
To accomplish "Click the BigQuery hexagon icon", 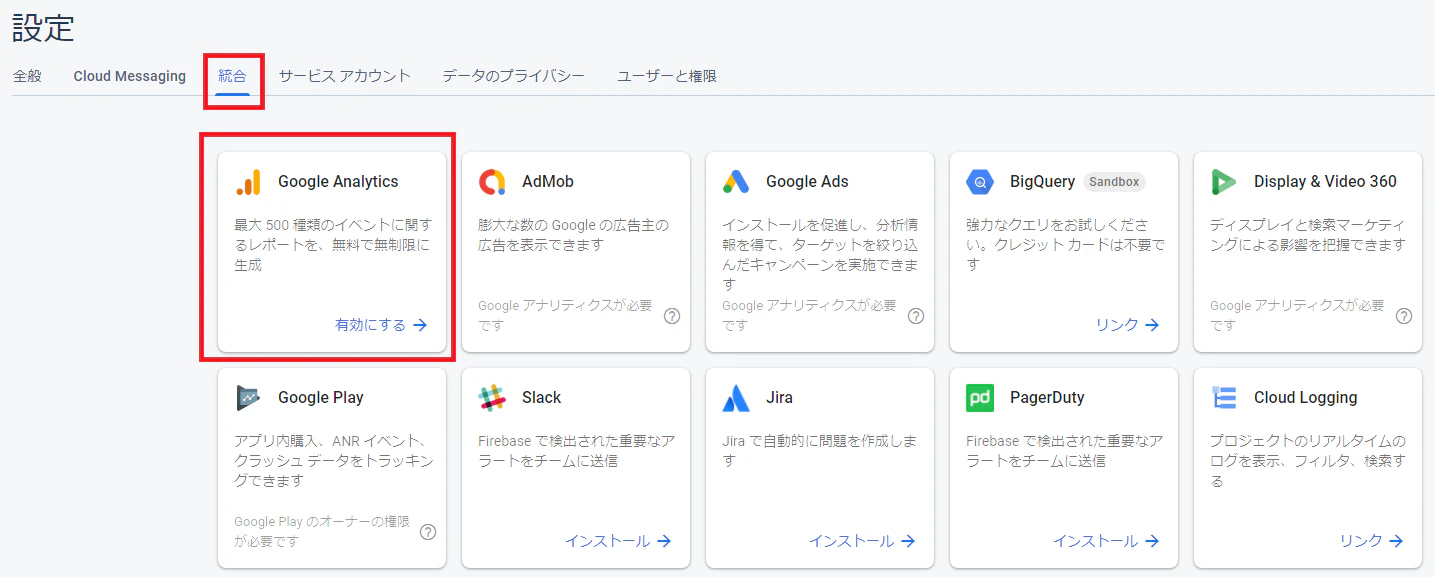I will (980, 182).
